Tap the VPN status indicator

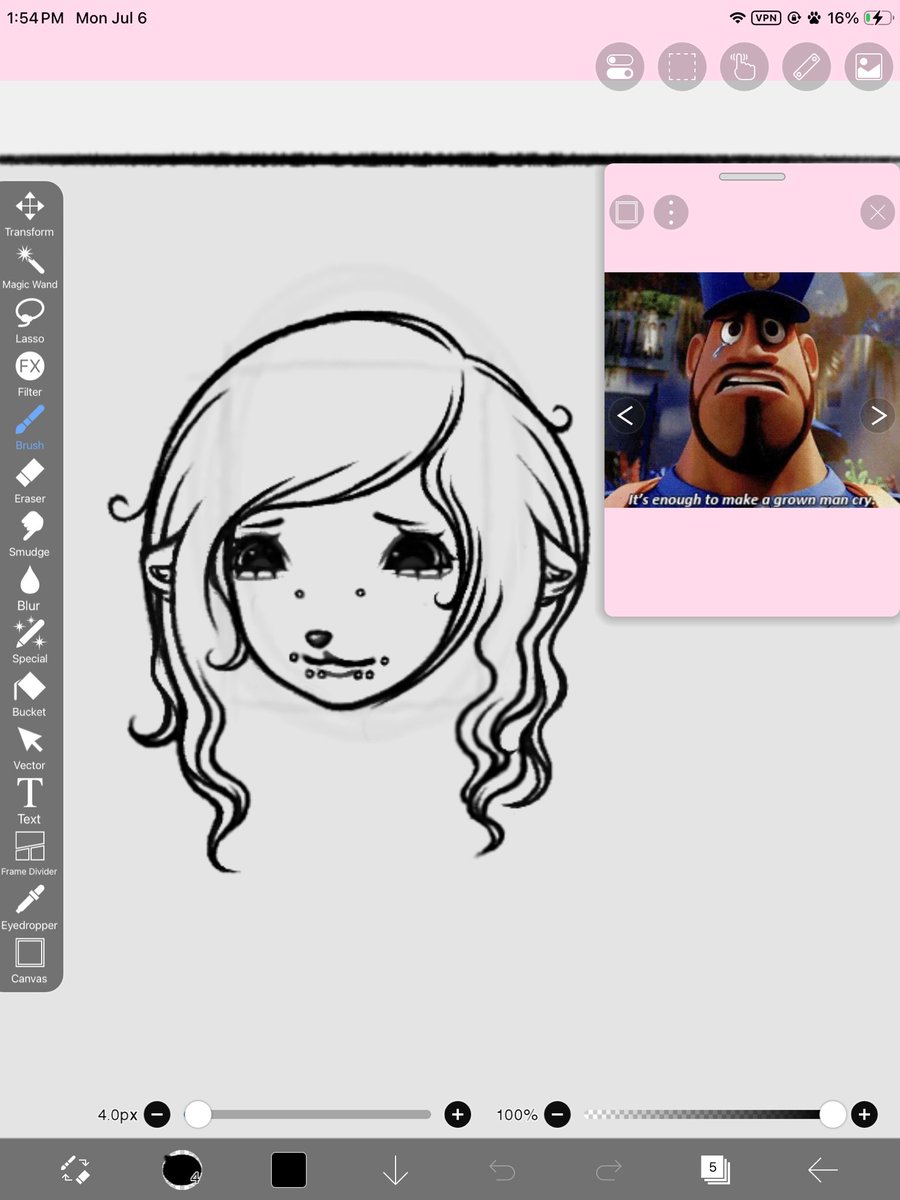(766, 18)
